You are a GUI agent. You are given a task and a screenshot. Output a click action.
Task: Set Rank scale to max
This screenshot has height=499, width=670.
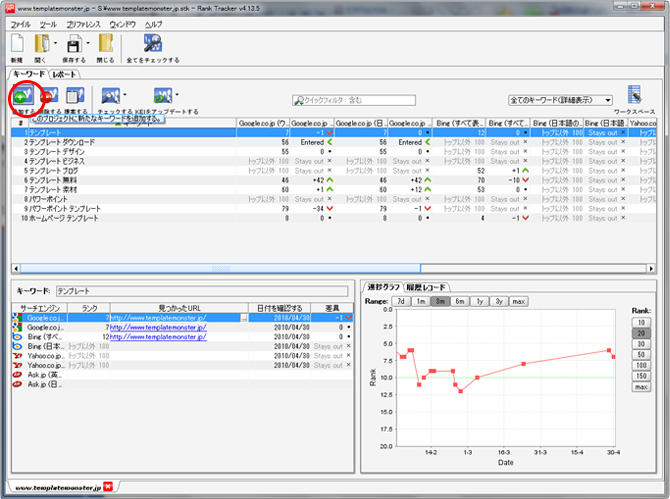641,387
